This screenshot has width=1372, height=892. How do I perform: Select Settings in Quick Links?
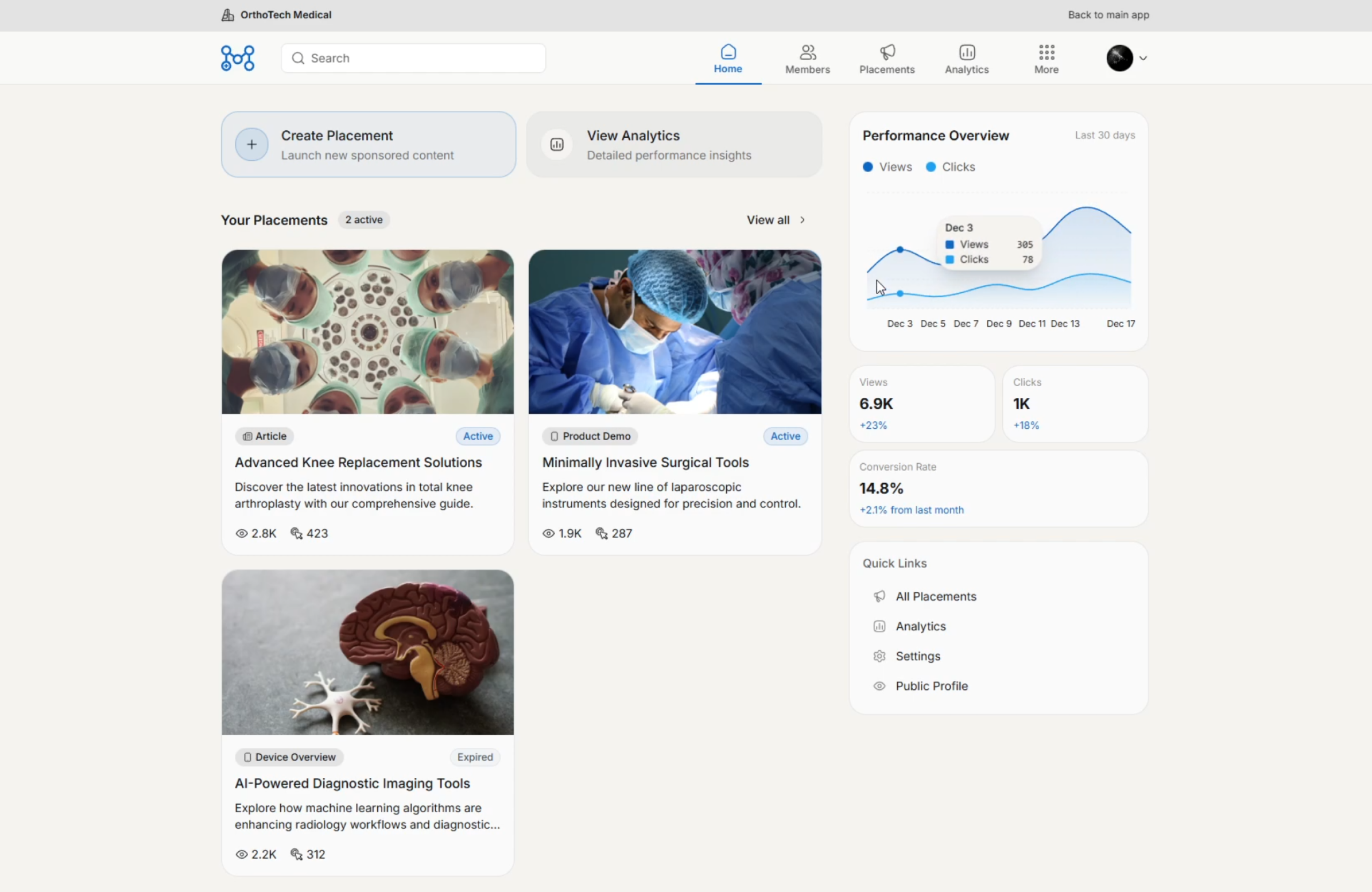point(917,656)
